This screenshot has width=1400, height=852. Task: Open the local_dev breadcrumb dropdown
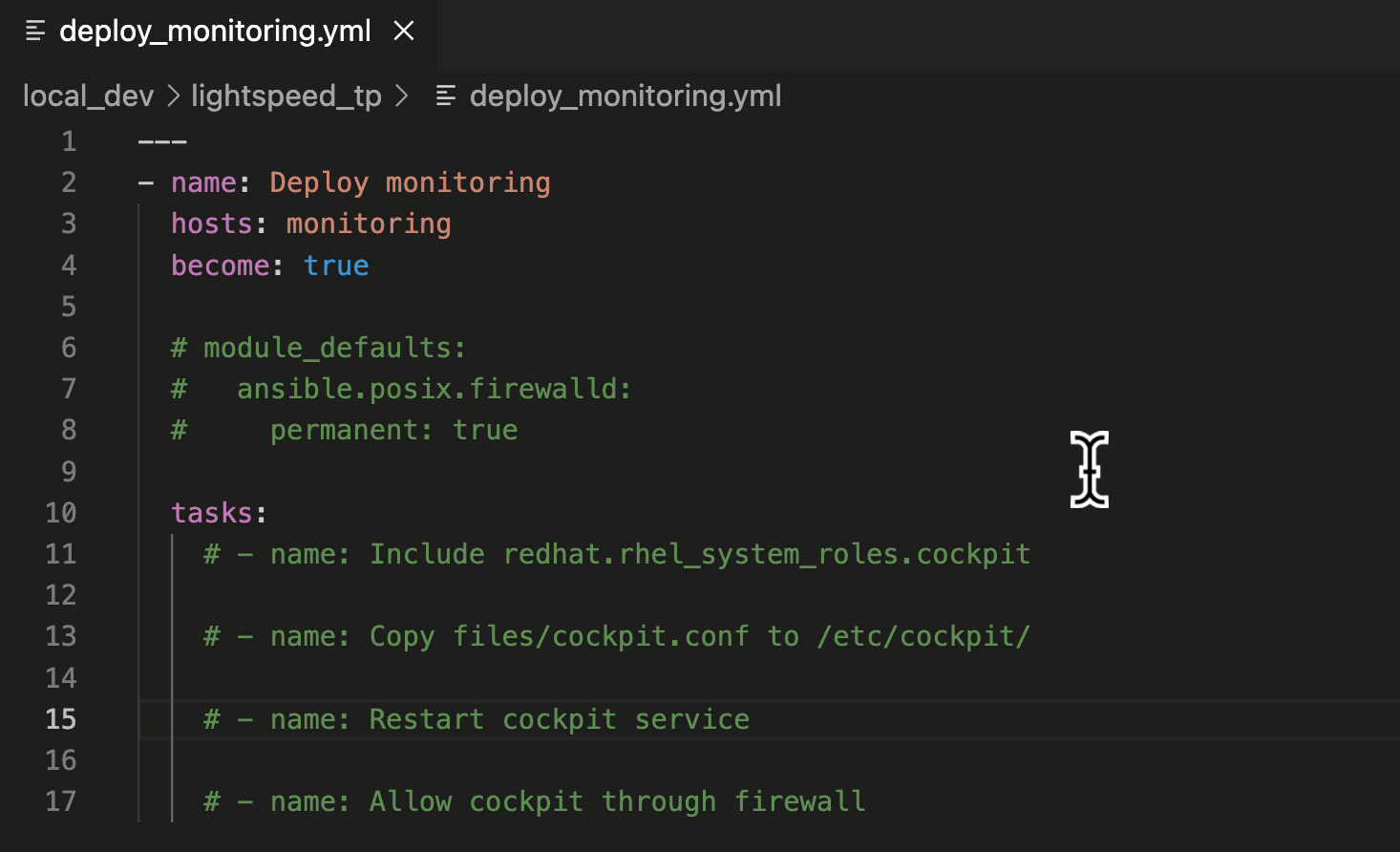click(88, 95)
